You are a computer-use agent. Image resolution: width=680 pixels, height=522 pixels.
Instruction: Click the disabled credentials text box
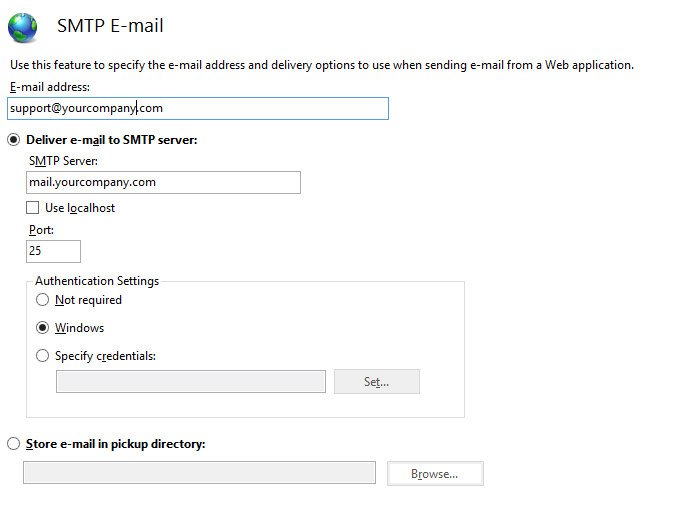tap(191, 382)
